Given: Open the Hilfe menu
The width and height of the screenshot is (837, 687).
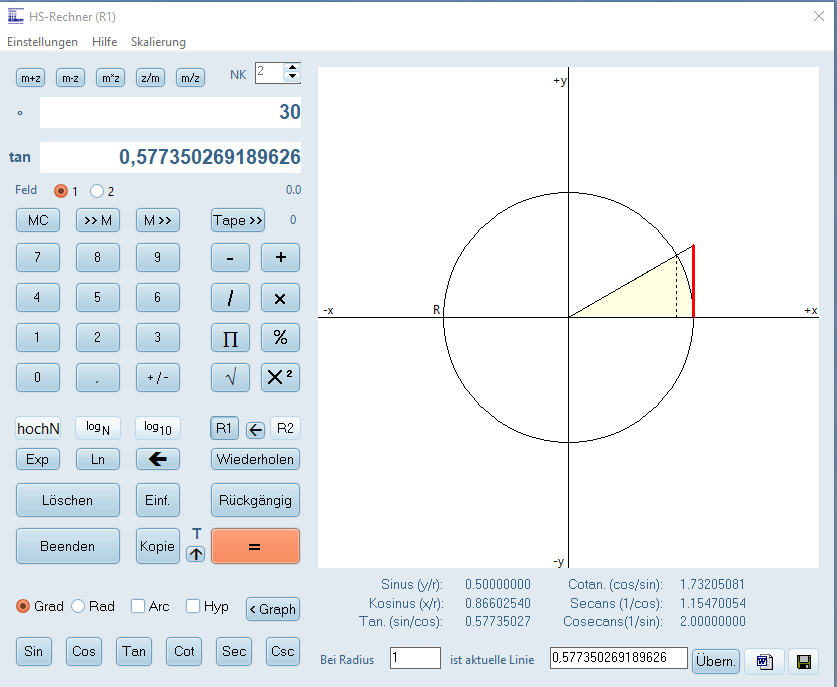Looking at the screenshot, I should (105, 42).
